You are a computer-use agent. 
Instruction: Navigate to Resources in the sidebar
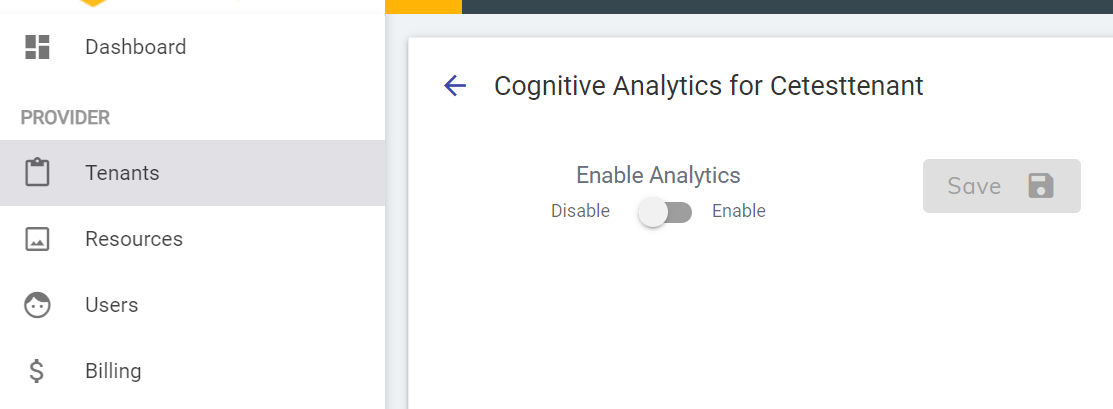(134, 239)
